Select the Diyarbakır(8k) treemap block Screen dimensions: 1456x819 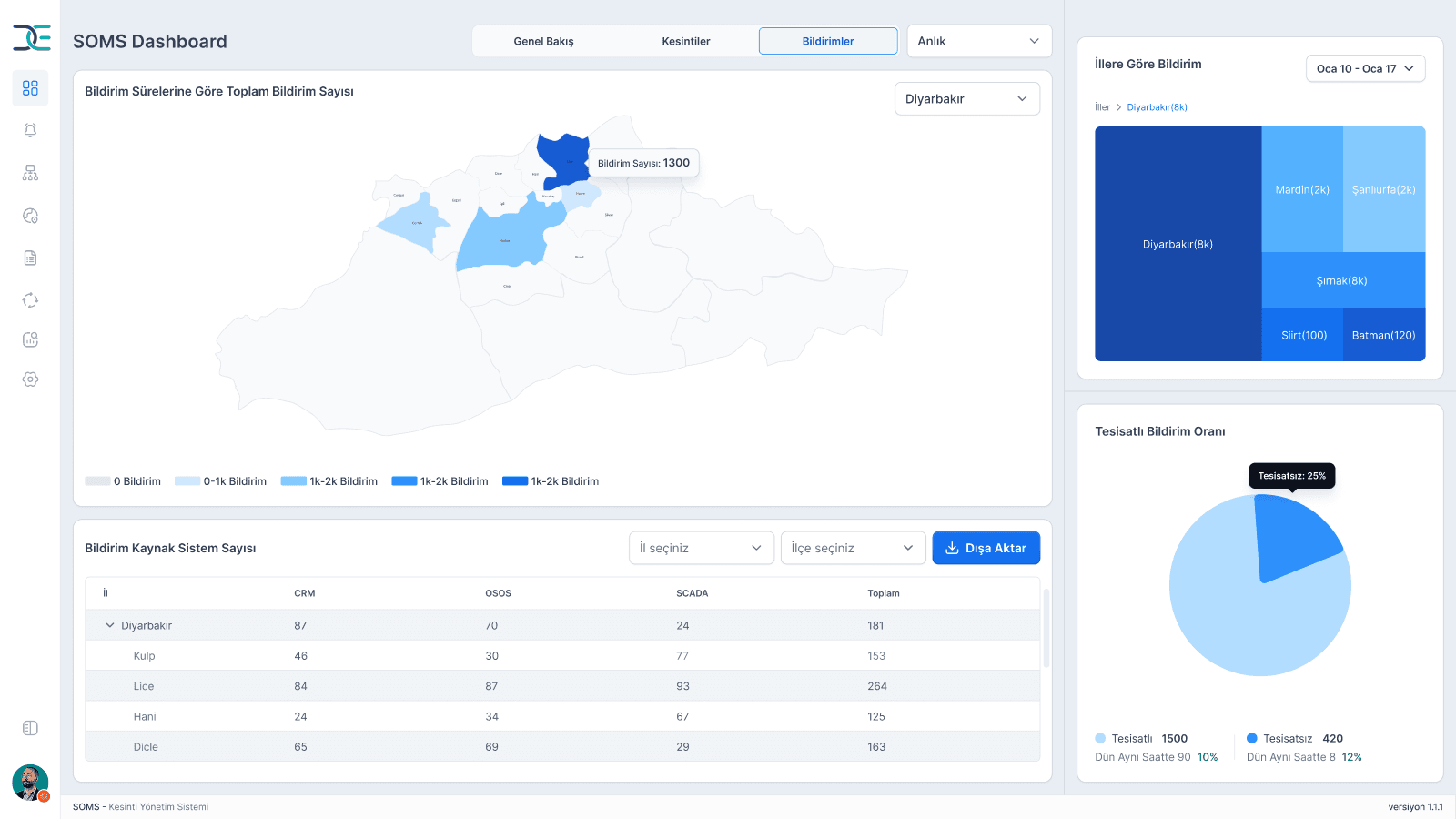tap(1178, 244)
